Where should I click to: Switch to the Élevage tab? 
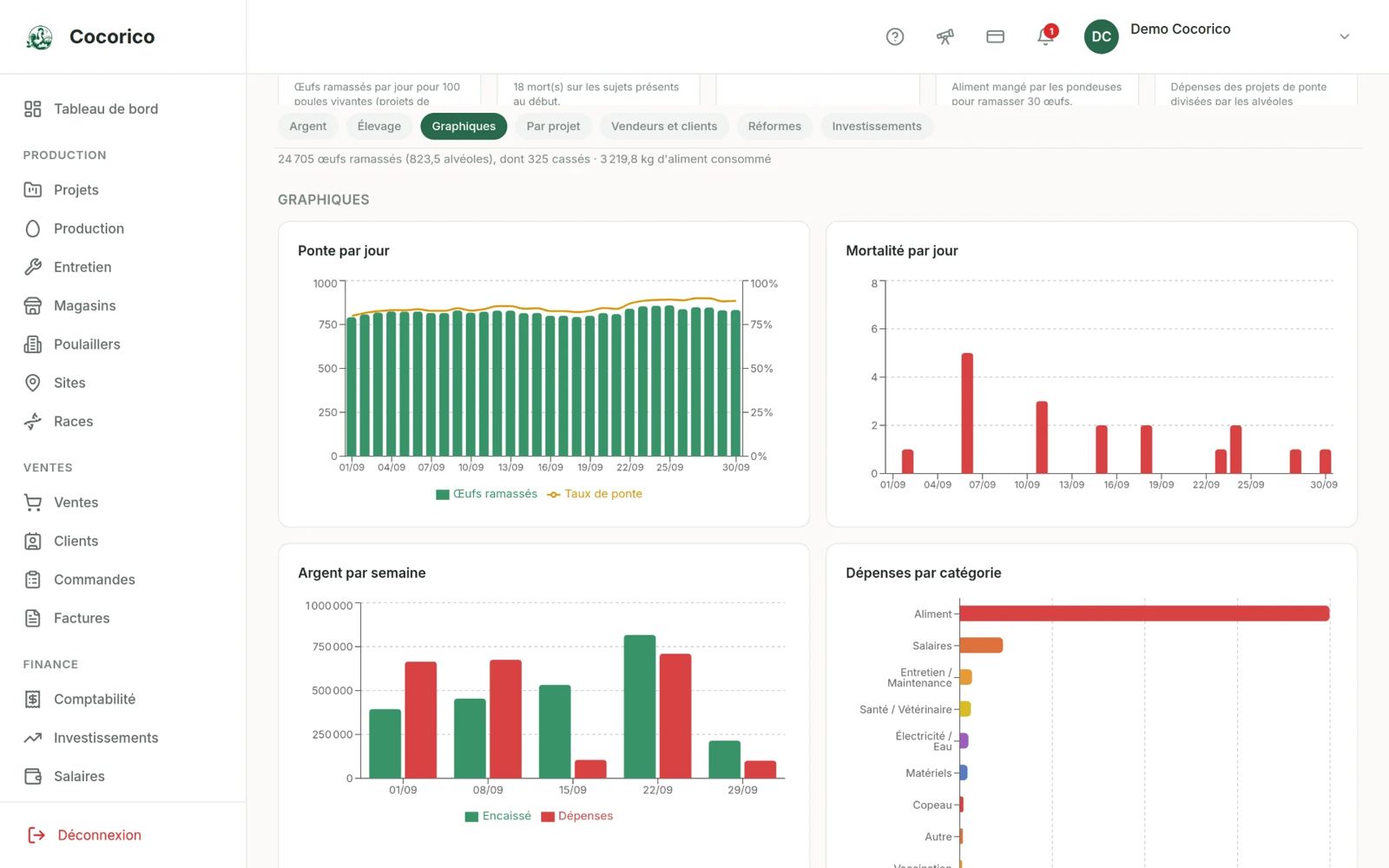point(379,127)
